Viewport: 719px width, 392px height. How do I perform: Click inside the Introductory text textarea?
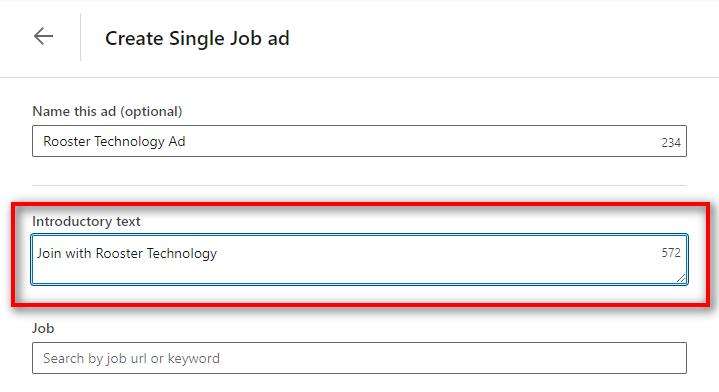360,259
